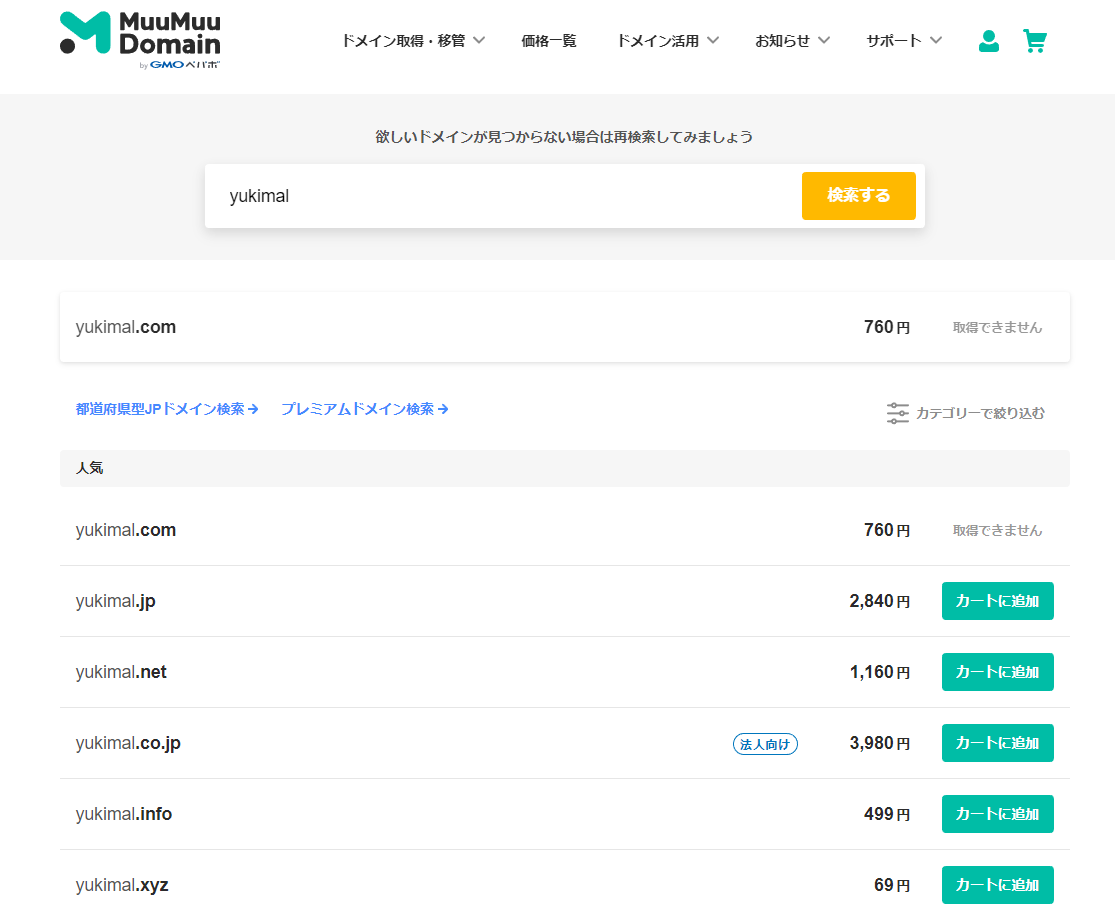Image resolution: width=1115 pixels, height=917 pixels.
Task: Open the user account icon
Action: pos(988,41)
